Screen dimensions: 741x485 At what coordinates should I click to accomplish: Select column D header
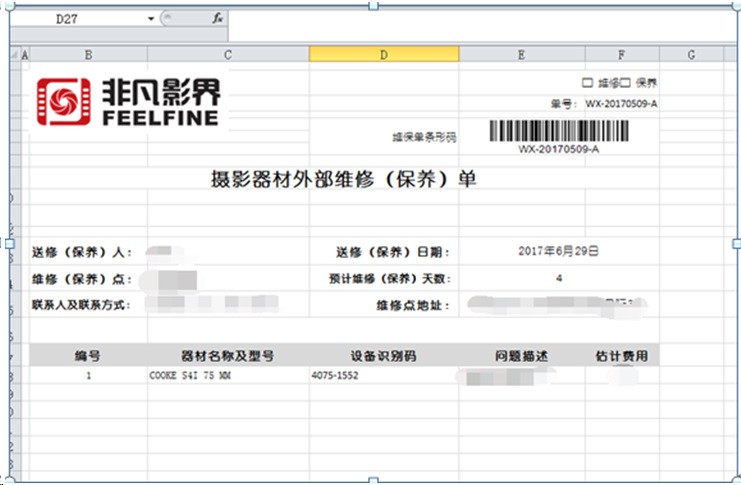(383, 54)
